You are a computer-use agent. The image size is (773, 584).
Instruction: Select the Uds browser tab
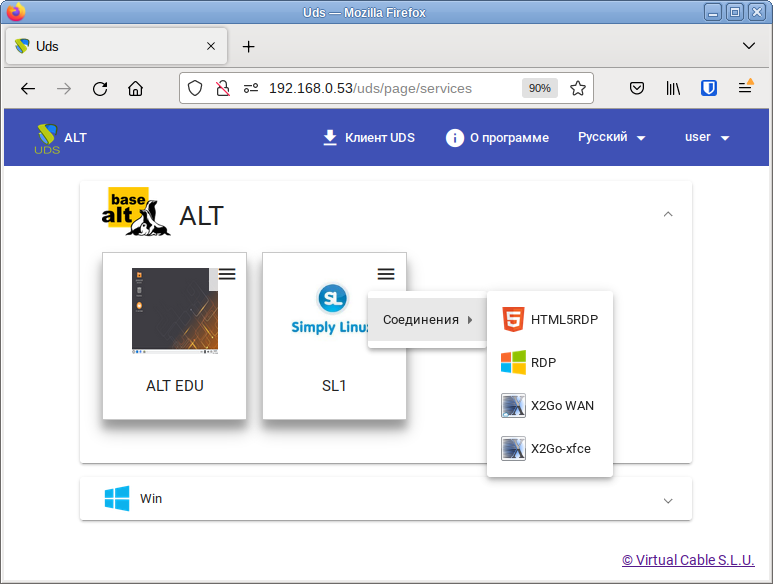[116, 46]
